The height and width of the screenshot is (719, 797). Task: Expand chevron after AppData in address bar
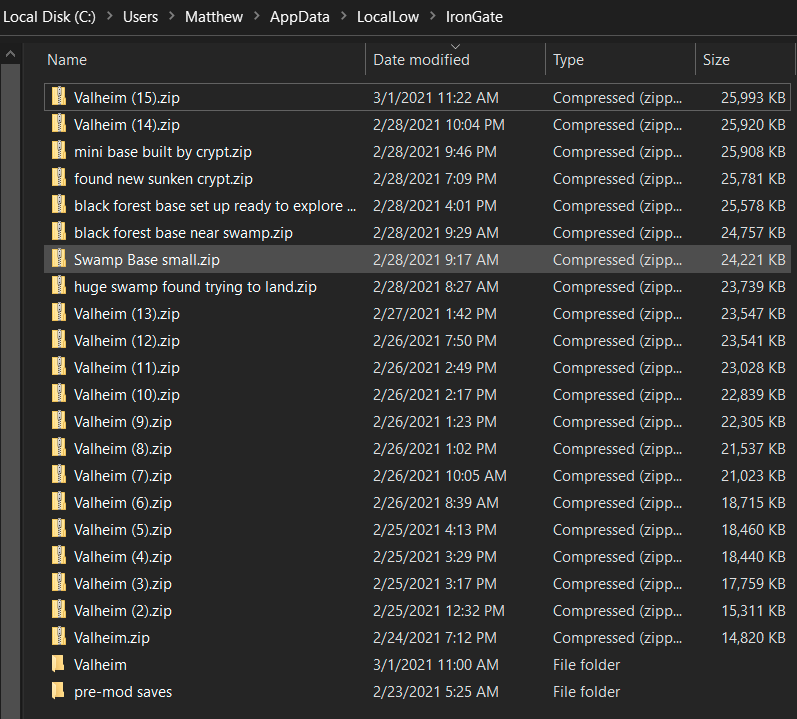344,16
